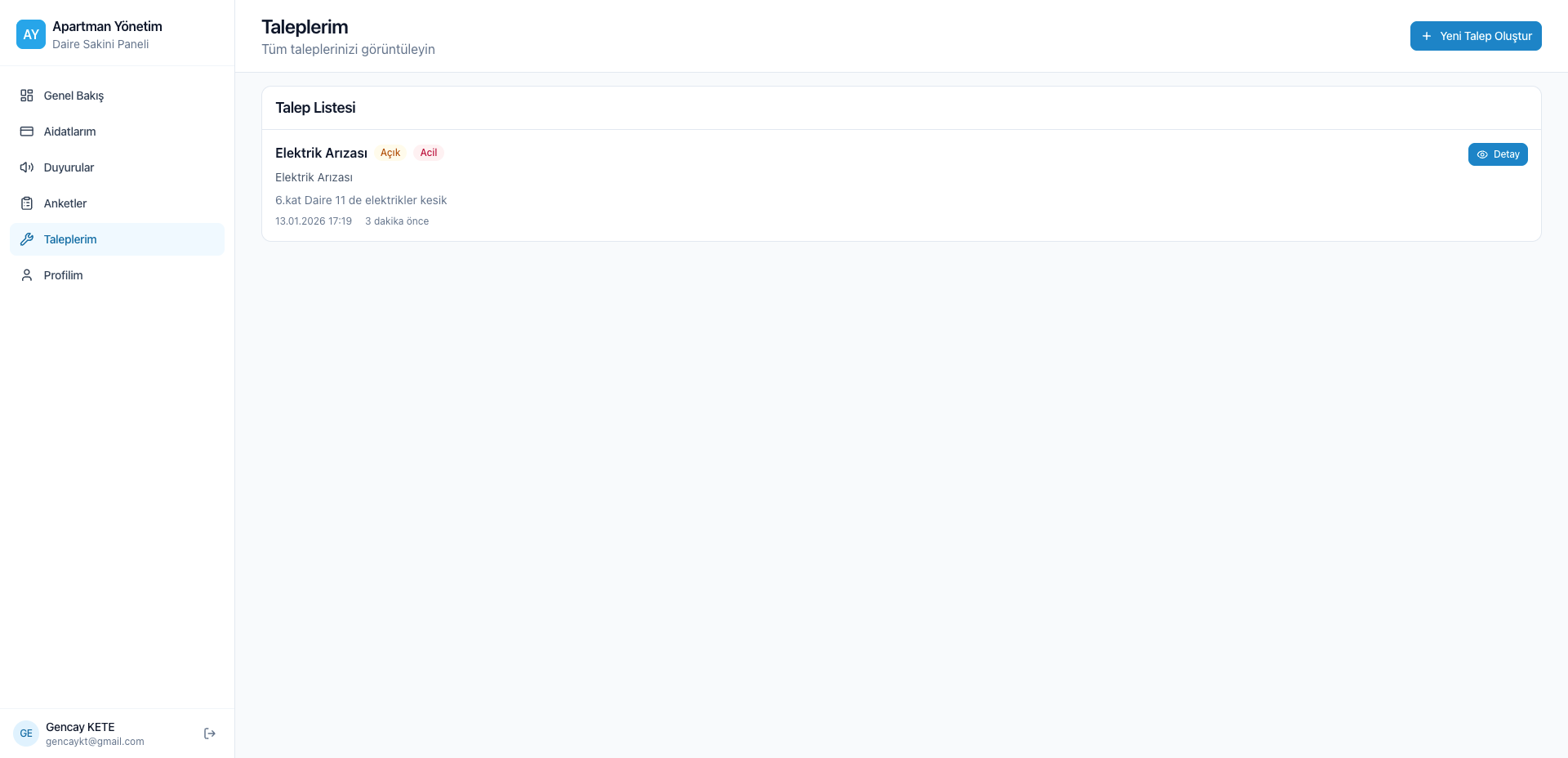Click 'Tüm taleplerinizi görüntüleyin' subtitle
Image resolution: width=1568 pixels, height=758 pixels.
coord(348,49)
